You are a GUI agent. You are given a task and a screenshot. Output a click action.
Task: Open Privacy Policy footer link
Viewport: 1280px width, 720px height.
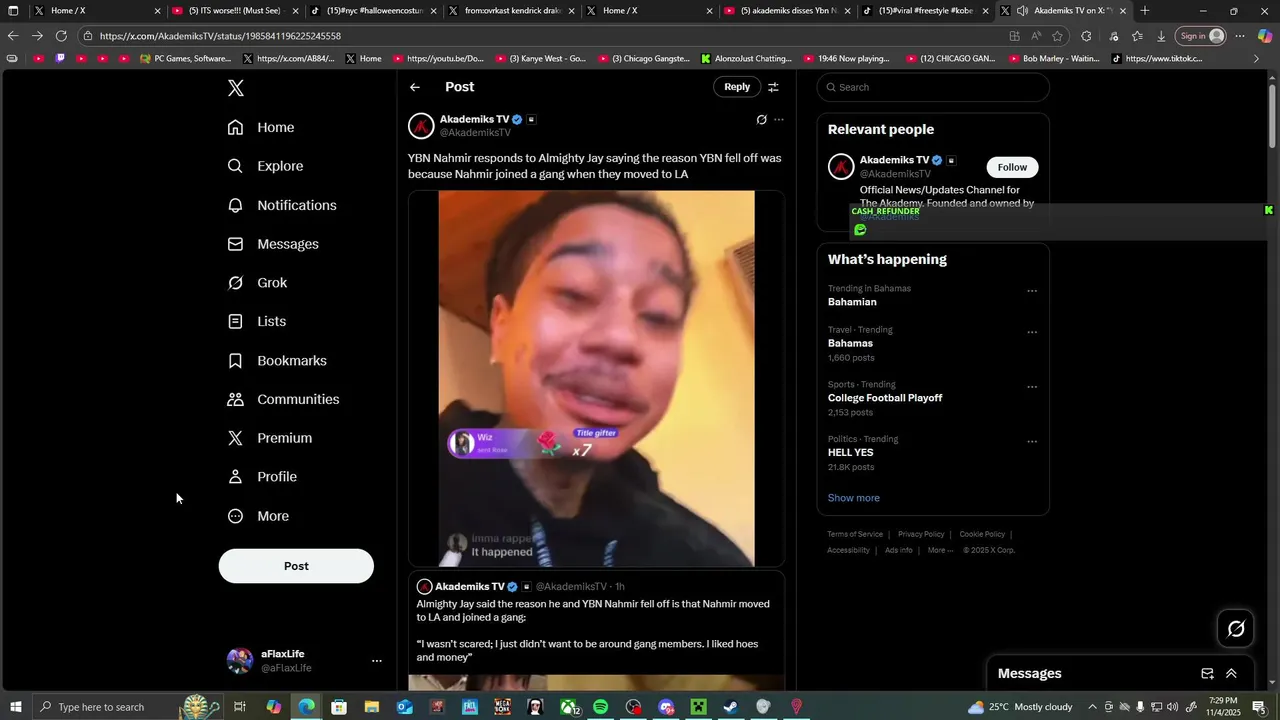921,534
